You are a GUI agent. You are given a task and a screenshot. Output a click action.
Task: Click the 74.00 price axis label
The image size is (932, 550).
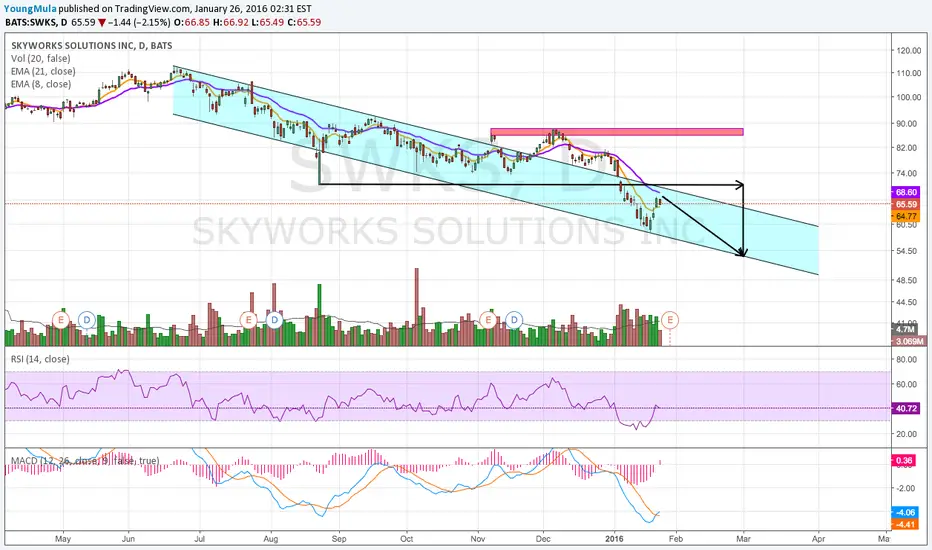pos(906,173)
